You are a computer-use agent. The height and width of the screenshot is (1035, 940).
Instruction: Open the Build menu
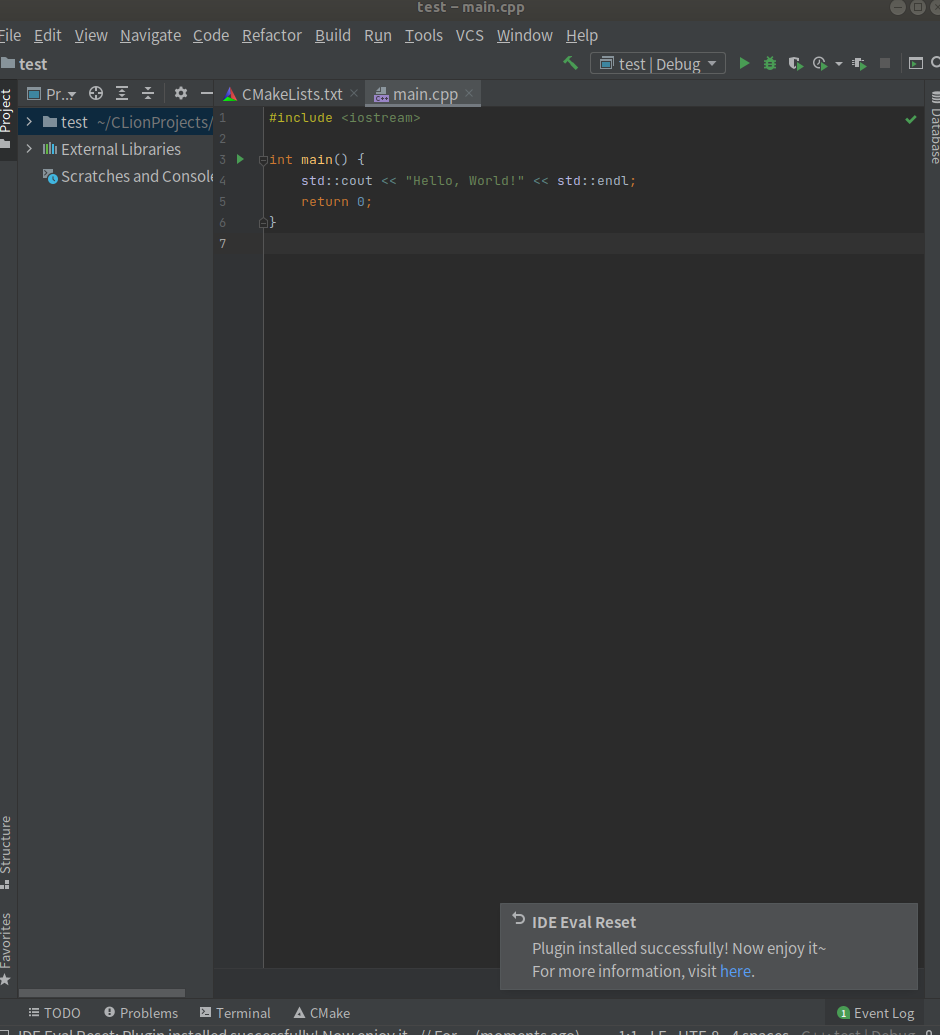point(333,35)
